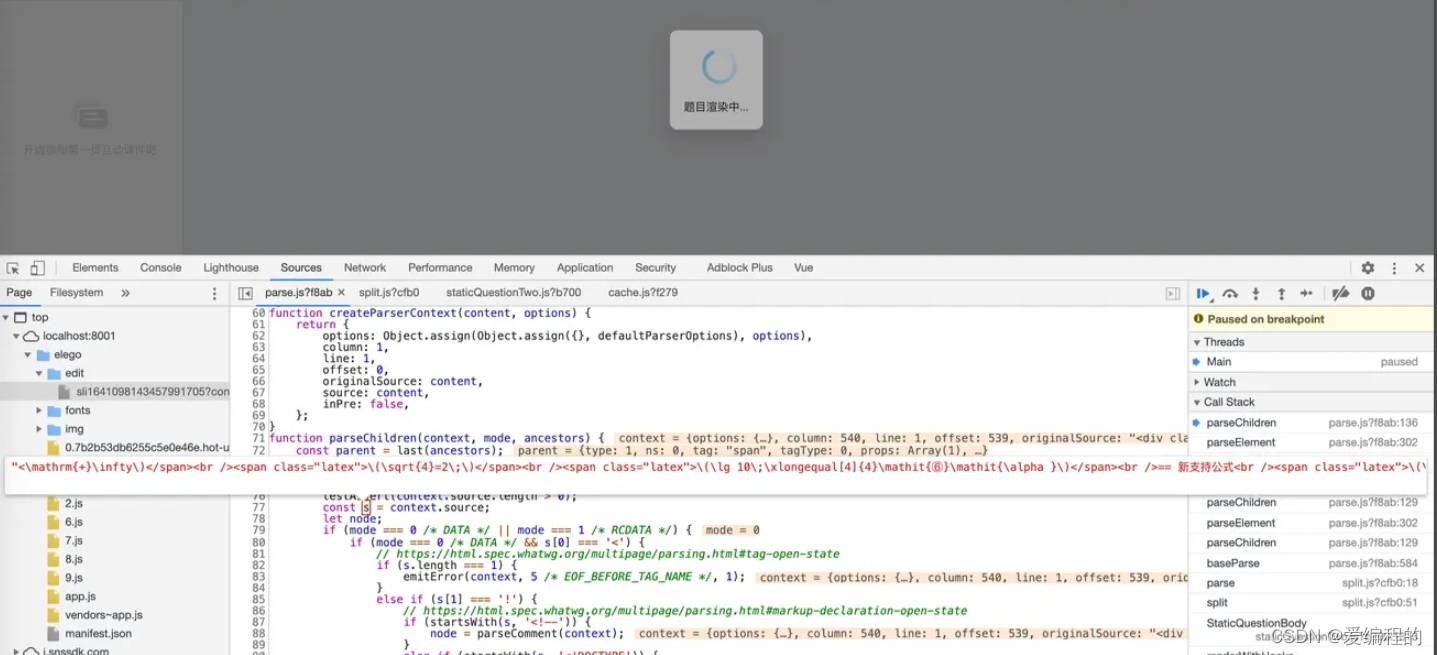This screenshot has height=655, width=1437.
Task: Switch to staticQuestionTwo.js?b700 file tab
Action: pyautogui.click(x=513, y=293)
